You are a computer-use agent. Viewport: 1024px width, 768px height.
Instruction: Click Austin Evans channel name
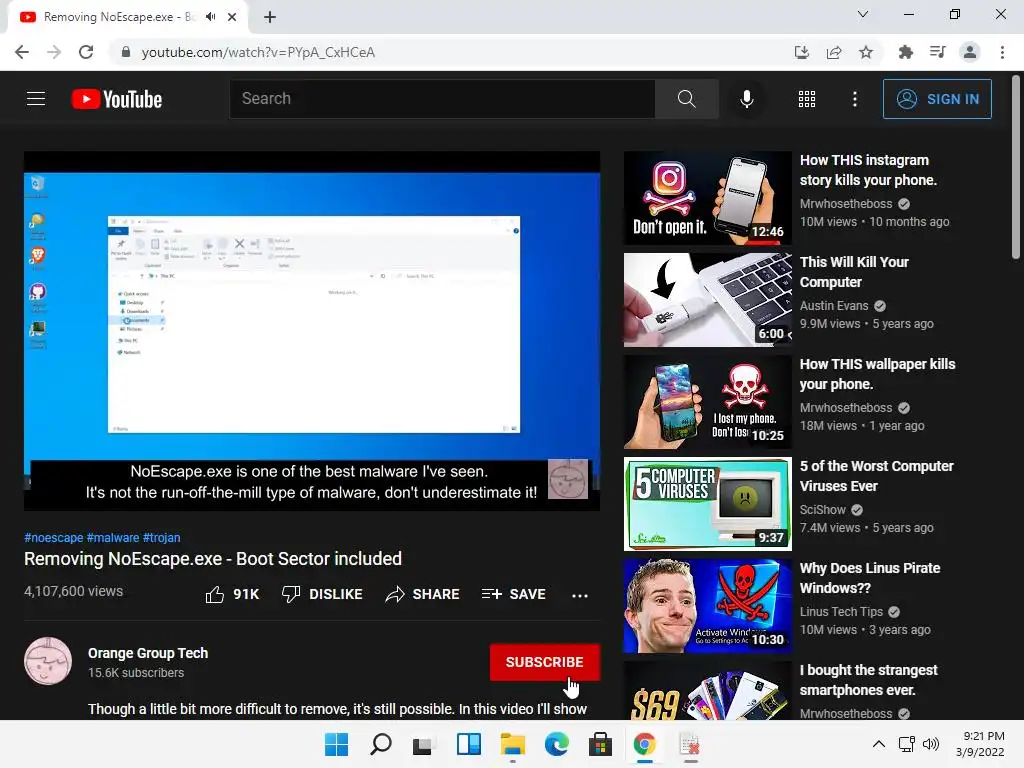(x=834, y=306)
